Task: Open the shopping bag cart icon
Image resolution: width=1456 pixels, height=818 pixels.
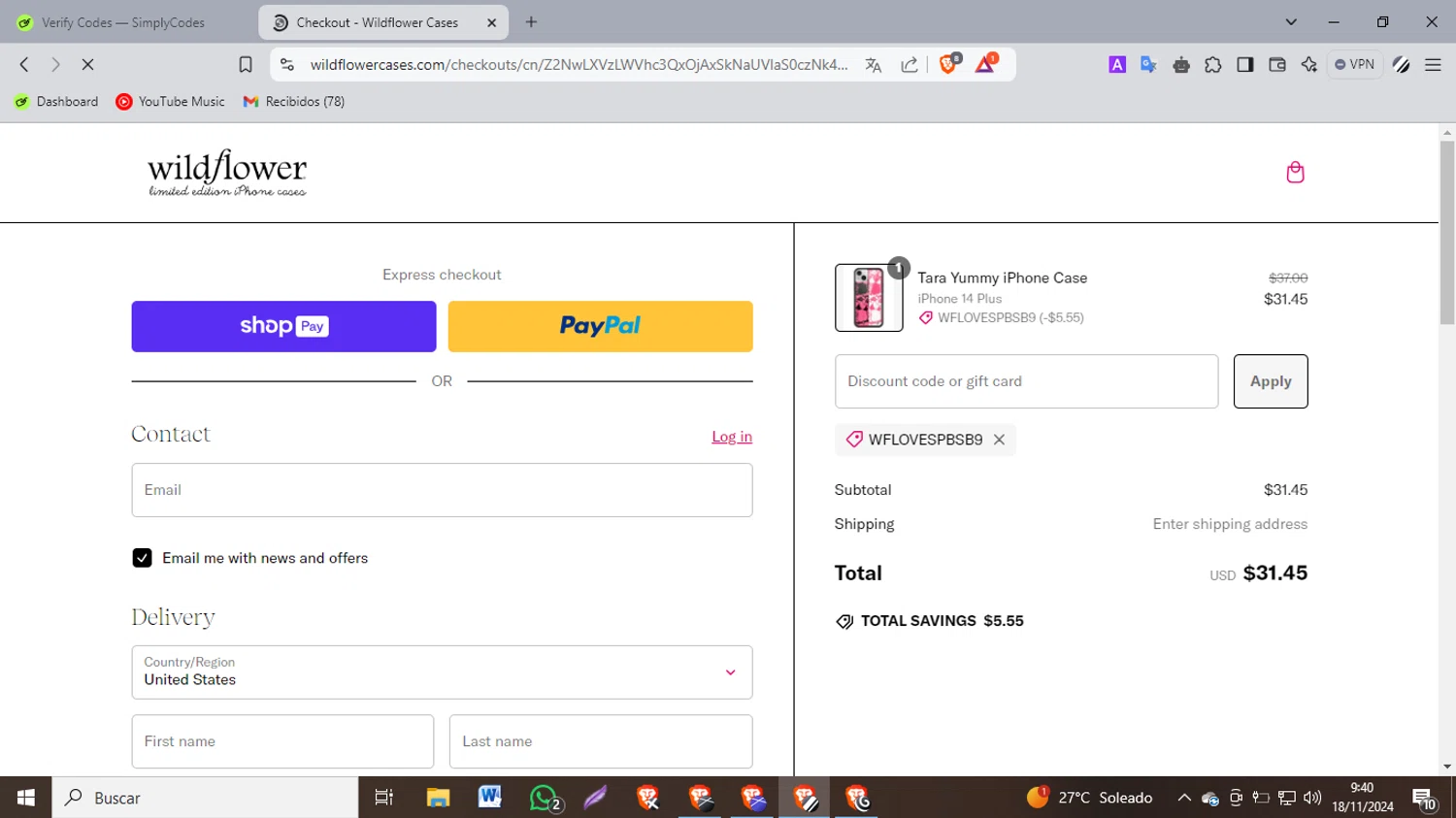Action: (1295, 173)
